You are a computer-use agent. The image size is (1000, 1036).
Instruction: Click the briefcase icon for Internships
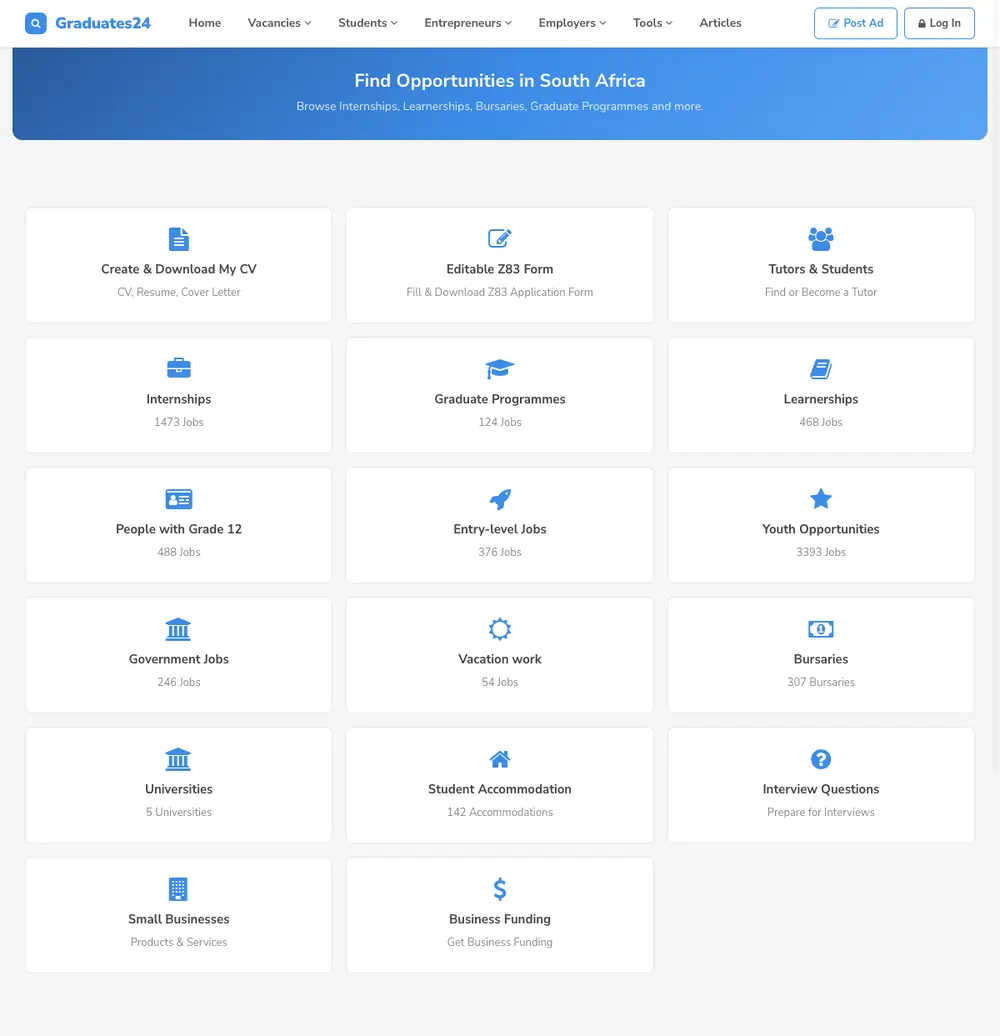(x=178, y=368)
